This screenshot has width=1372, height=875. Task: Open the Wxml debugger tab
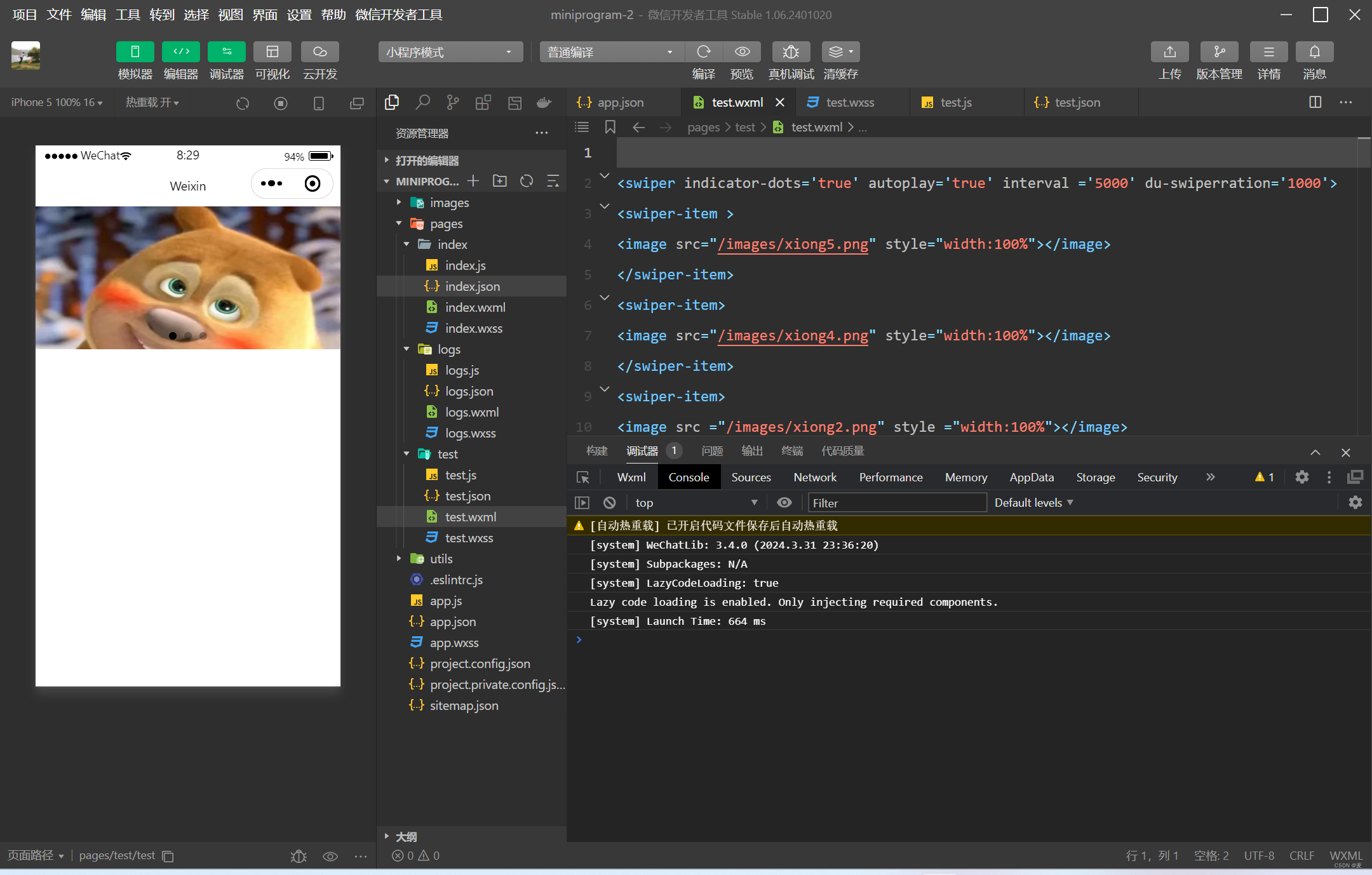pos(631,477)
